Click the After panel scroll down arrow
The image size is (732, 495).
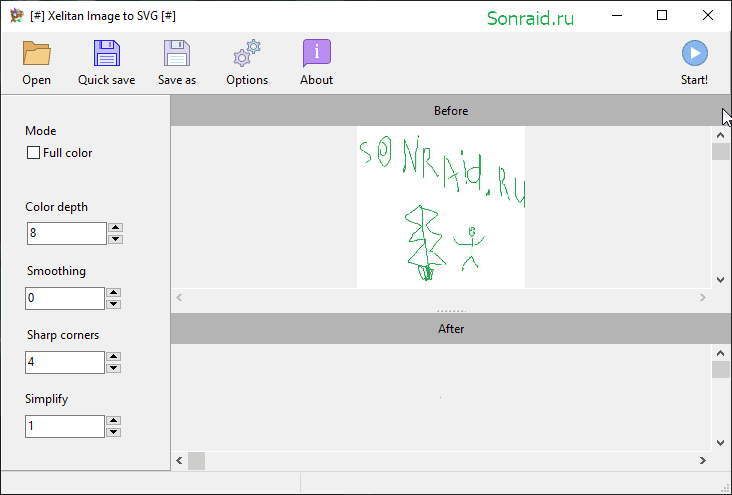pyautogui.click(x=720, y=442)
